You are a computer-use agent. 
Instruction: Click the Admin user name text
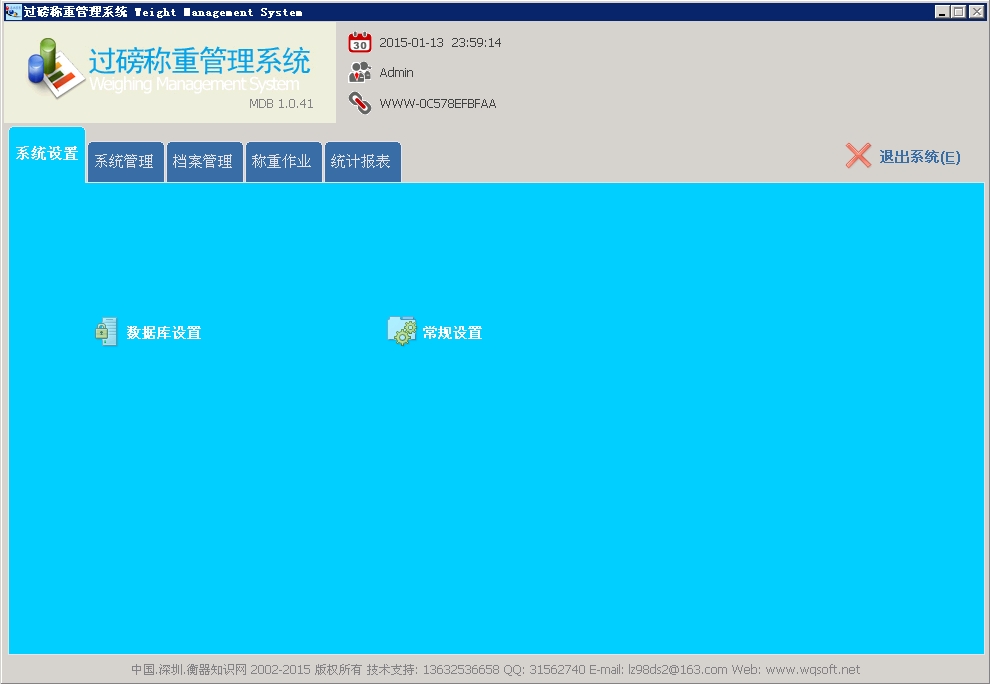397,73
